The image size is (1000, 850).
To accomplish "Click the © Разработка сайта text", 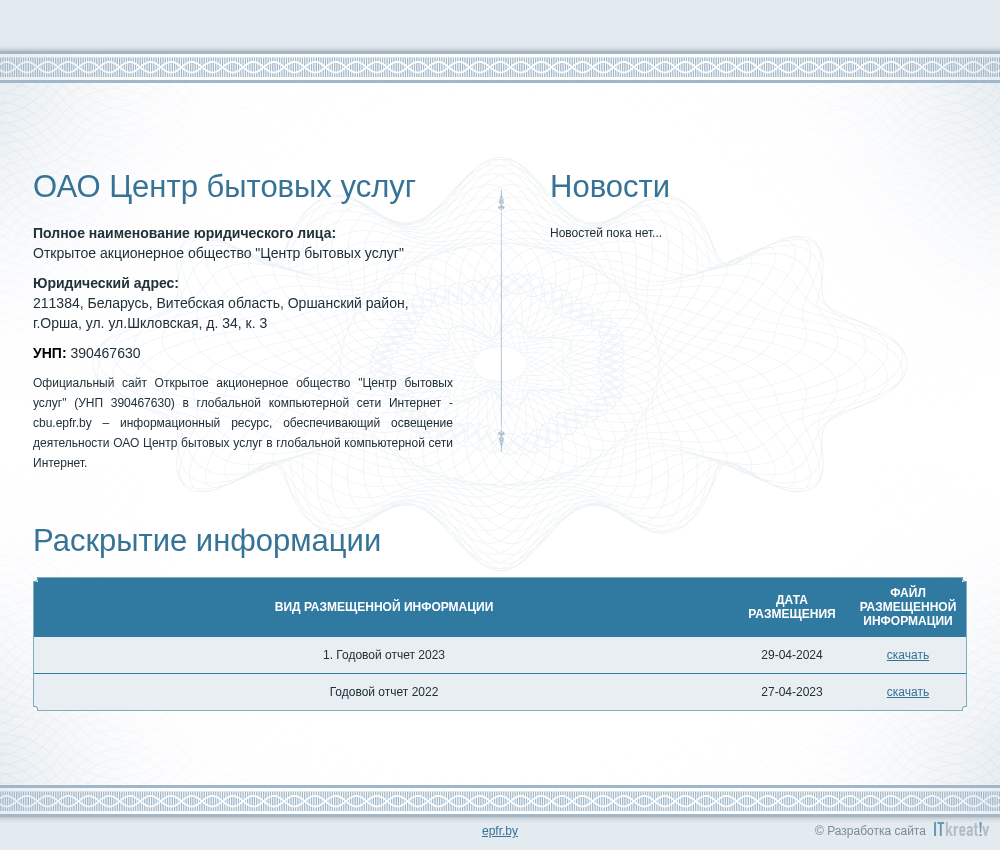I will pyautogui.click(x=870, y=831).
